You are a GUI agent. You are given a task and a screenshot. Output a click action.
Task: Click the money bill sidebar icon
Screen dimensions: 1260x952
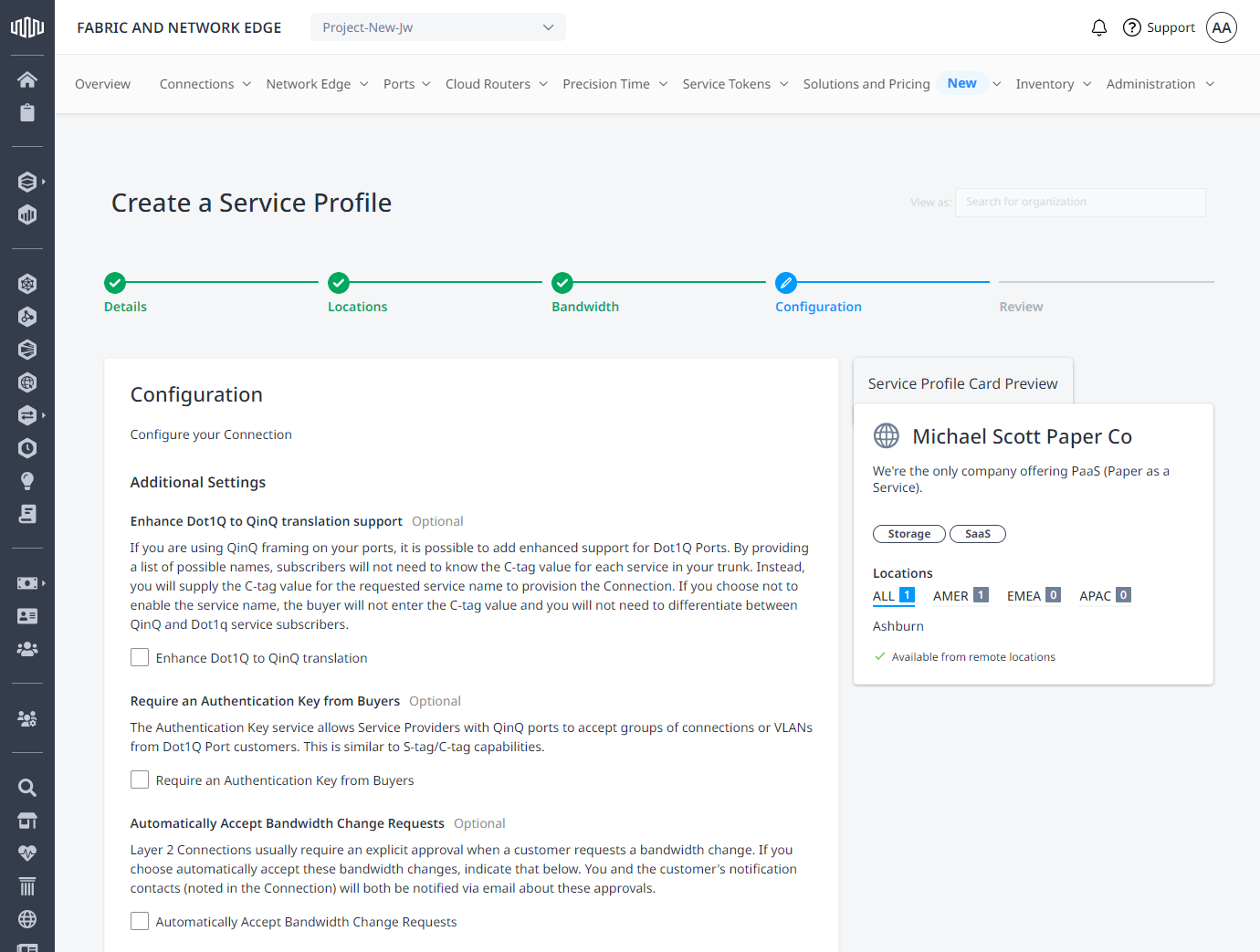tap(27, 583)
